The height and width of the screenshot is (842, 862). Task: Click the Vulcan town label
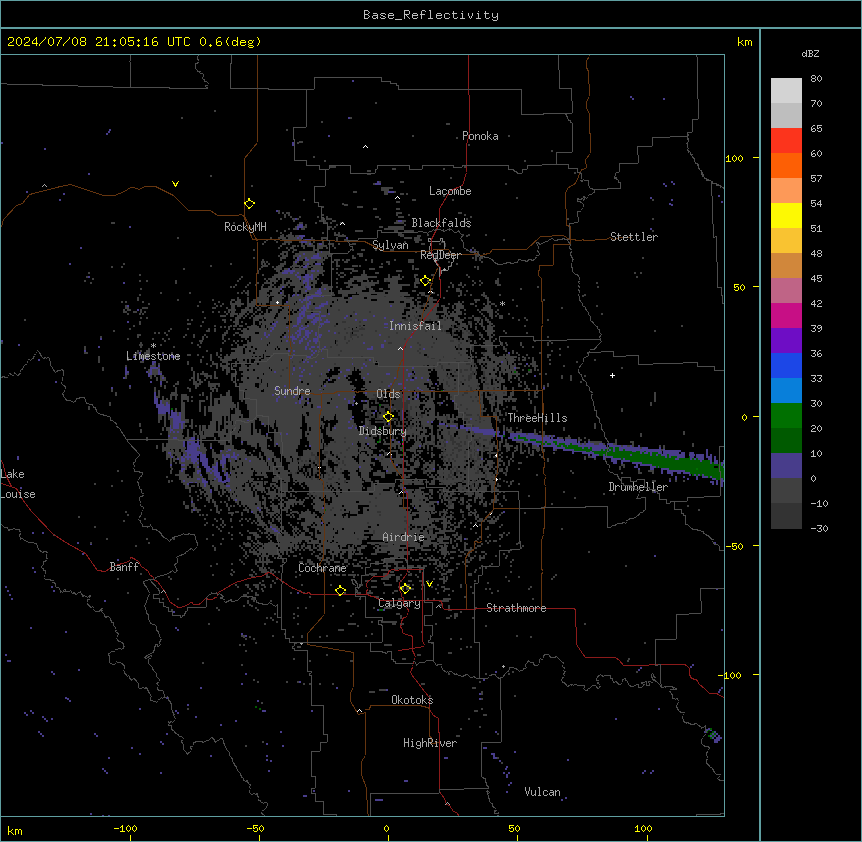click(x=543, y=792)
